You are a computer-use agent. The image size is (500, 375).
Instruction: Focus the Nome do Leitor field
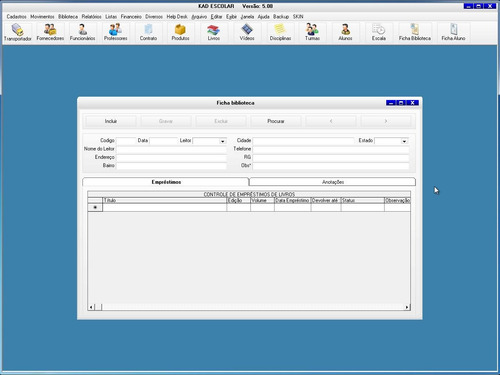171,149
